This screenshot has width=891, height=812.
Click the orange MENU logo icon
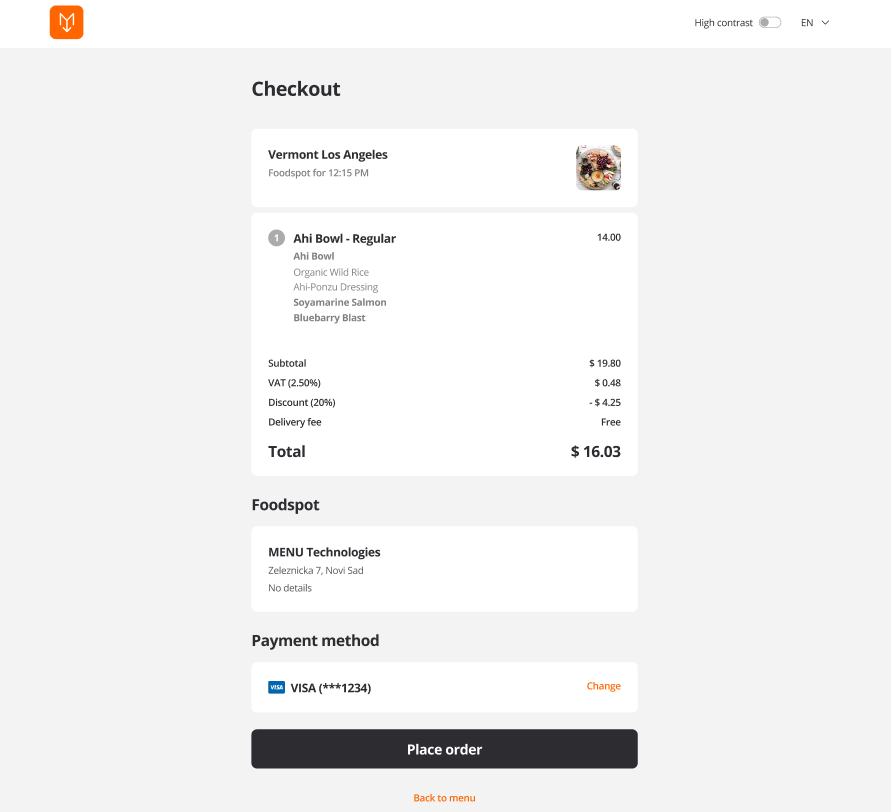(x=66, y=22)
